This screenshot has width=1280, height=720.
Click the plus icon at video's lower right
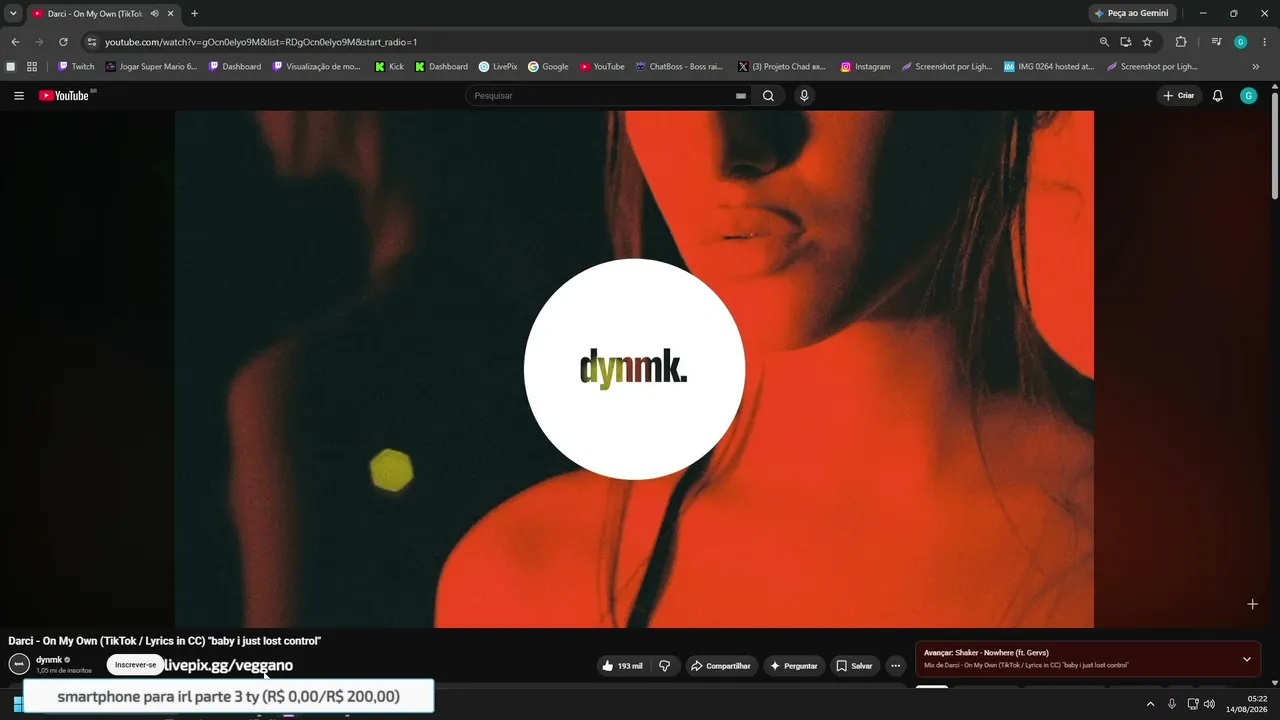(x=1252, y=604)
